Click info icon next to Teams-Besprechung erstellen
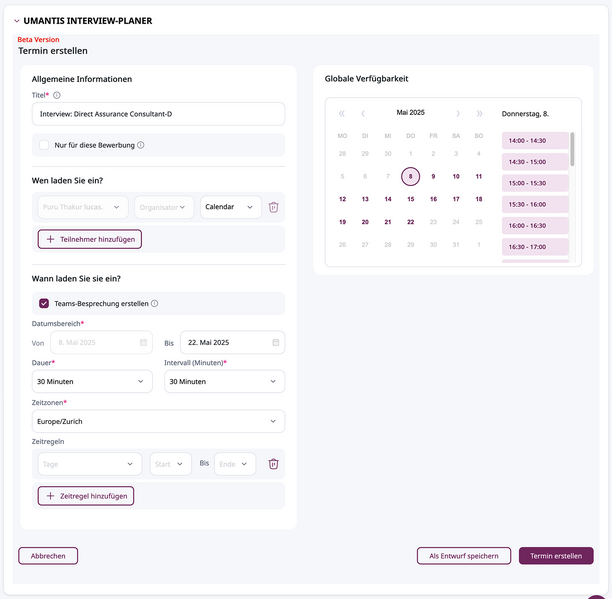 click(155, 304)
